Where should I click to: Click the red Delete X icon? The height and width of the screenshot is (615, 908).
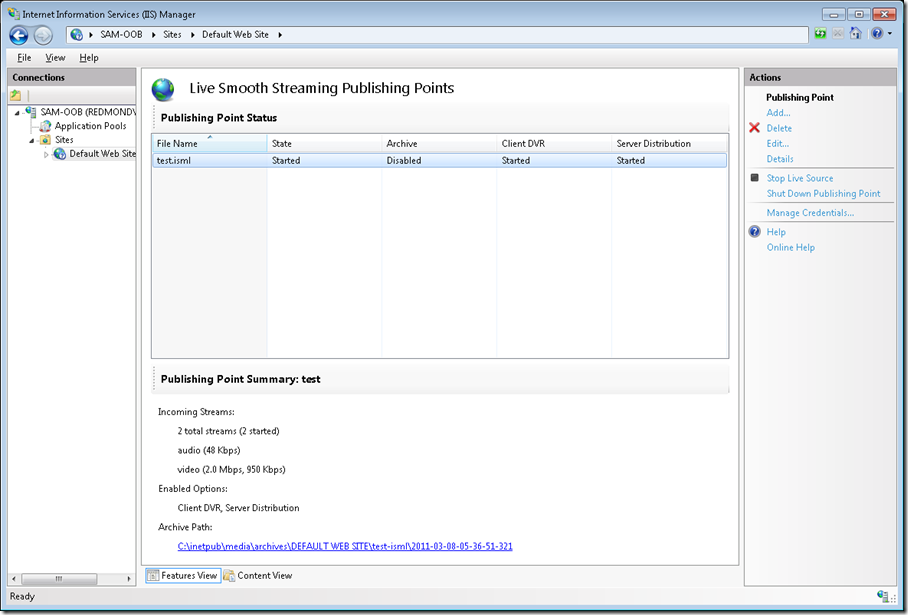coord(754,128)
